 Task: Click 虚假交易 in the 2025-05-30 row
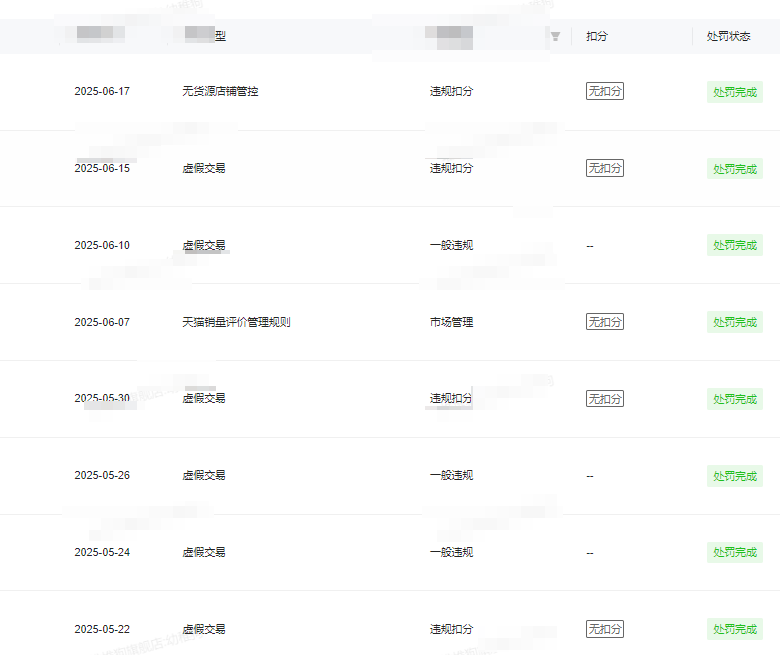click(x=203, y=398)
